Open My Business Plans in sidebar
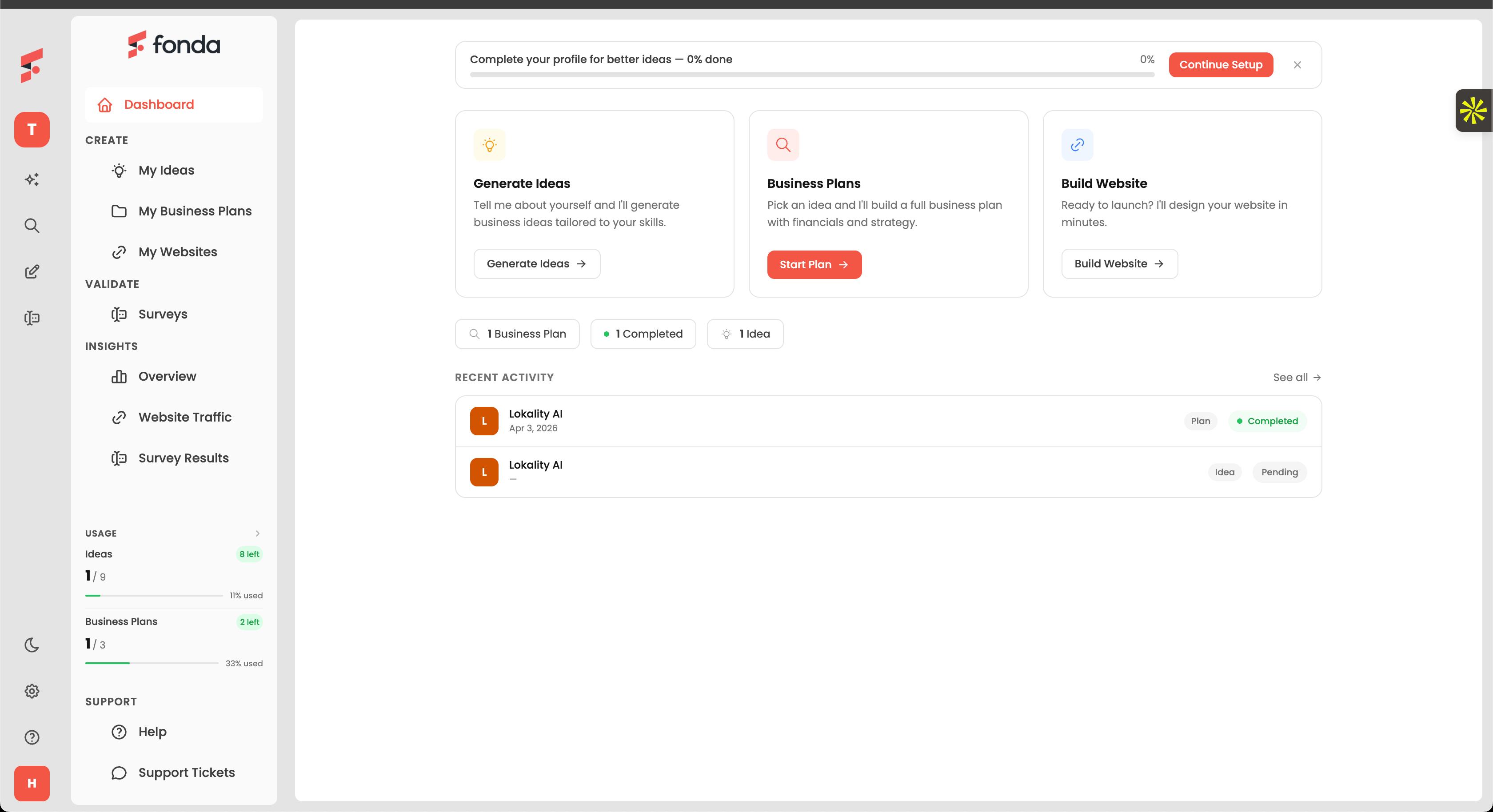 (x=195, y=211)
